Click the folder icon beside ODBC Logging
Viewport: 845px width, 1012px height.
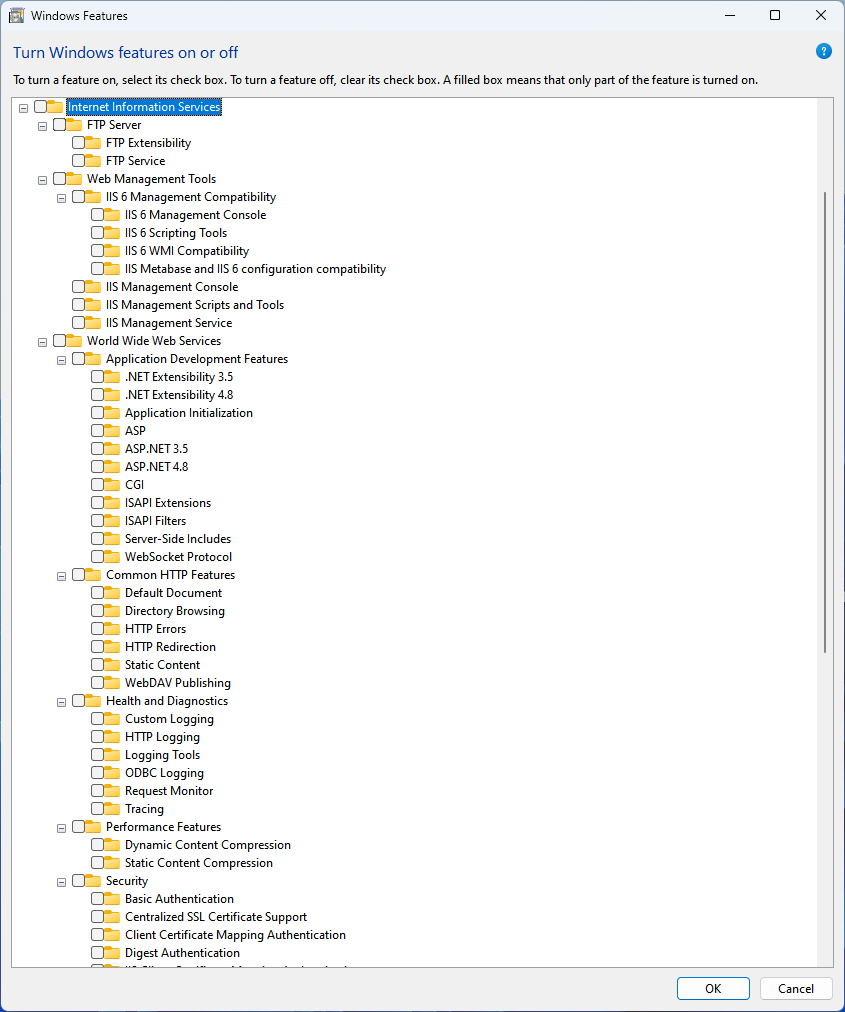tap(112, 773)
